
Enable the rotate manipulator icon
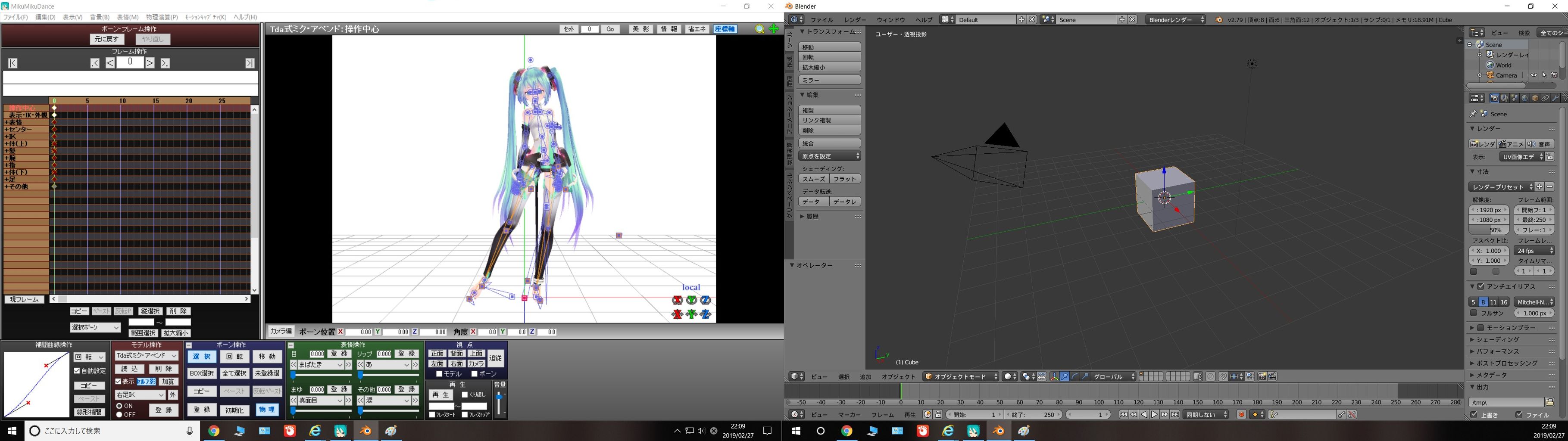point(1075,376)
